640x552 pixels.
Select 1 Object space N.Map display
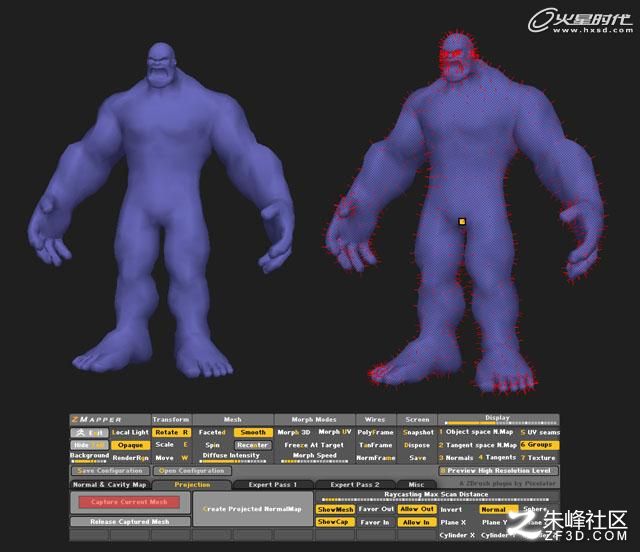point(476,432)
